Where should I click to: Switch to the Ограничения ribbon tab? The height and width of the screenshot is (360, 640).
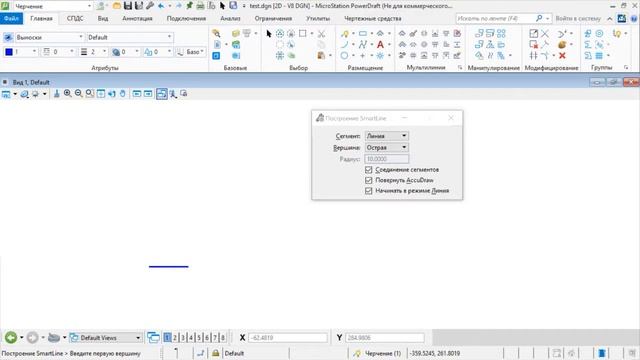point(273,18)
